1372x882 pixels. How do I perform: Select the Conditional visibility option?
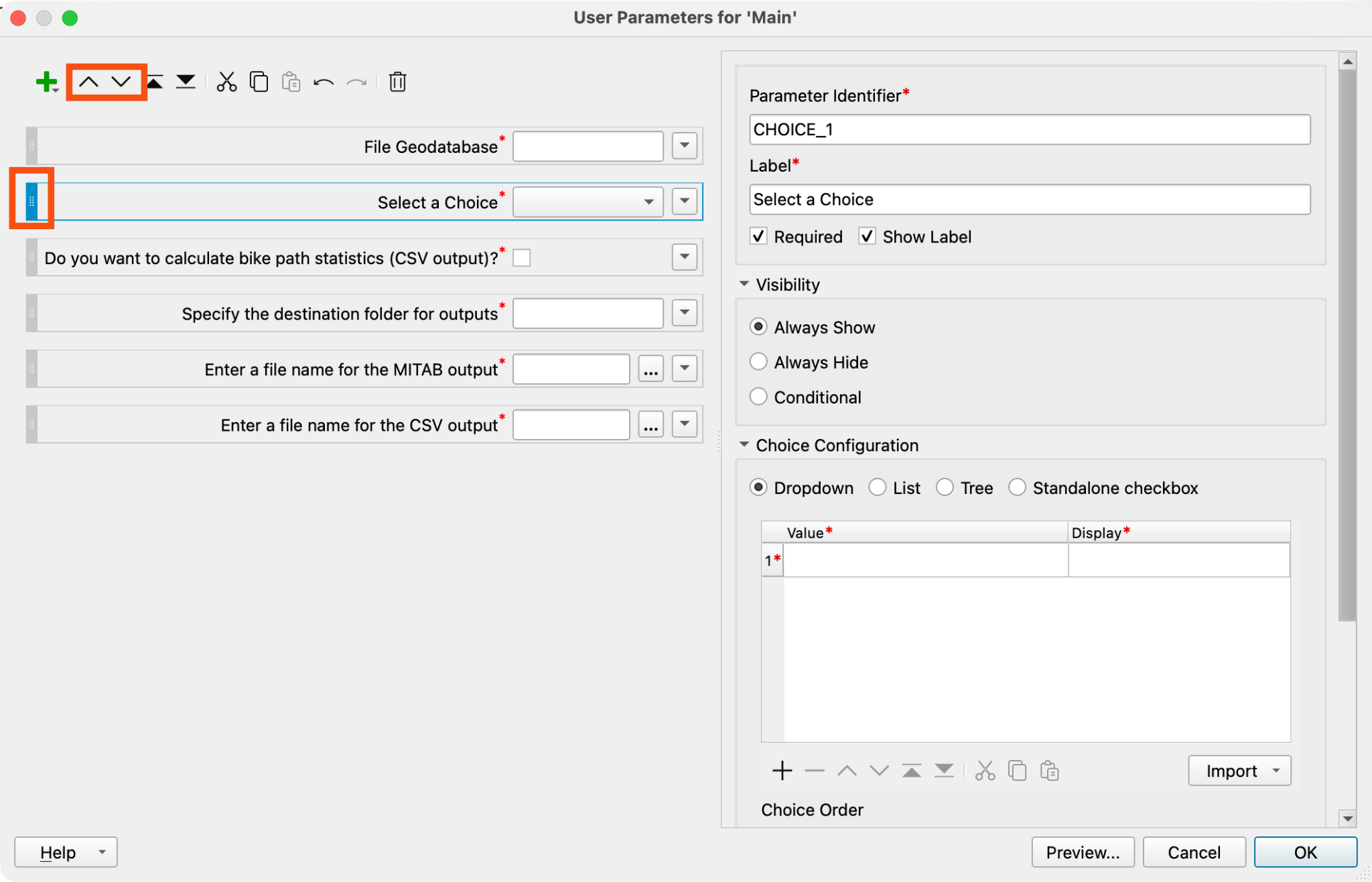[758, 397]
